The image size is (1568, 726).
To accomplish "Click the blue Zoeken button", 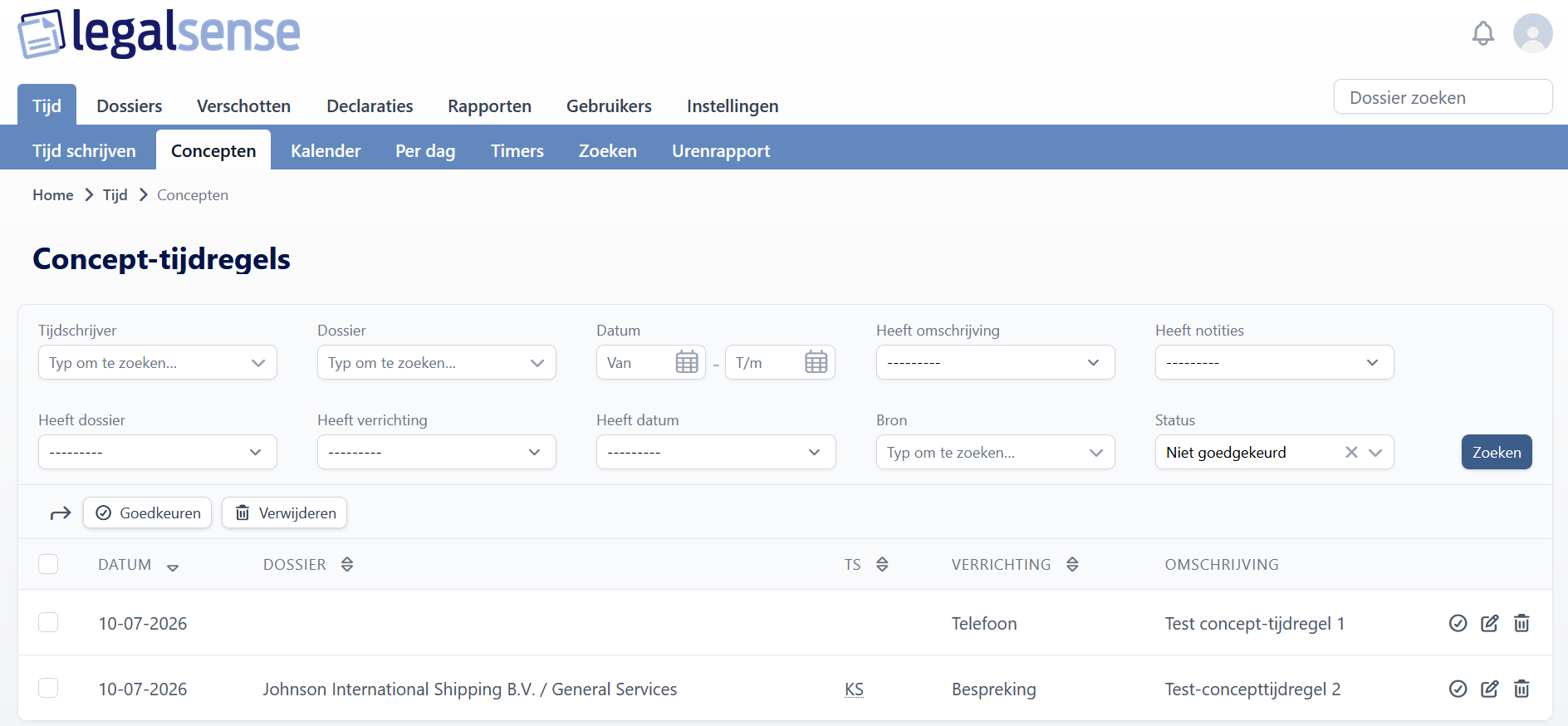I will pos(1497,452).
